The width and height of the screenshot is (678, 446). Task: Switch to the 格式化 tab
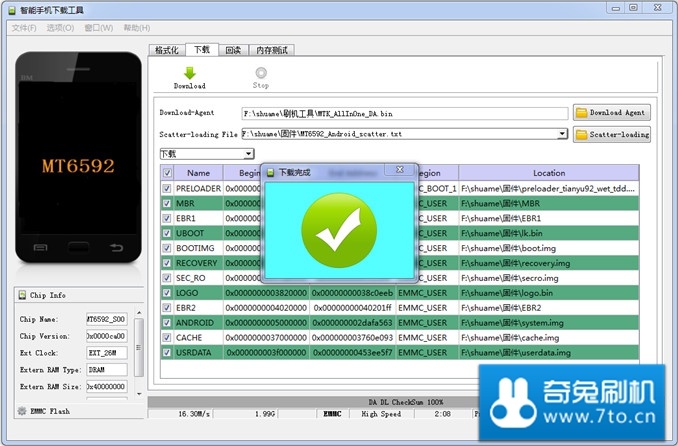tap(166, 50)
